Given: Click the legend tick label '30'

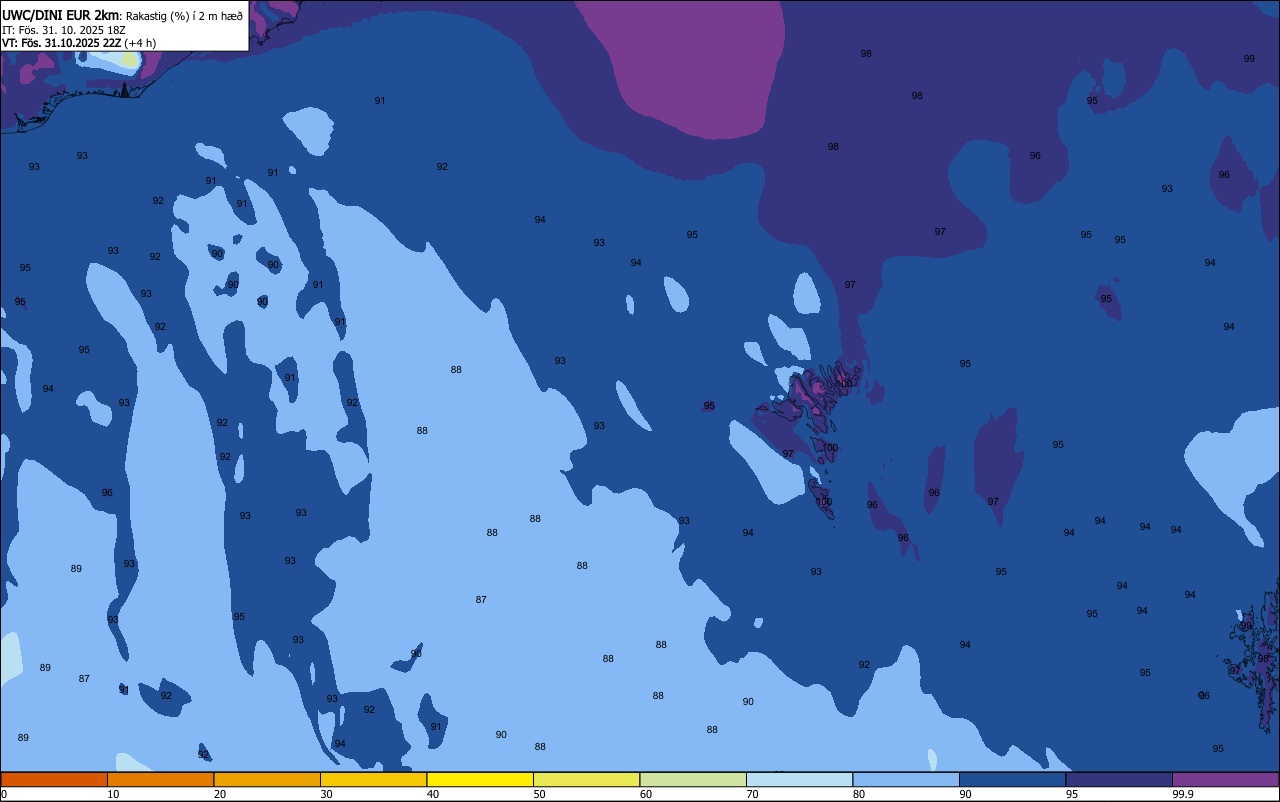Looking at the screenshot, I should pos(326,794).
